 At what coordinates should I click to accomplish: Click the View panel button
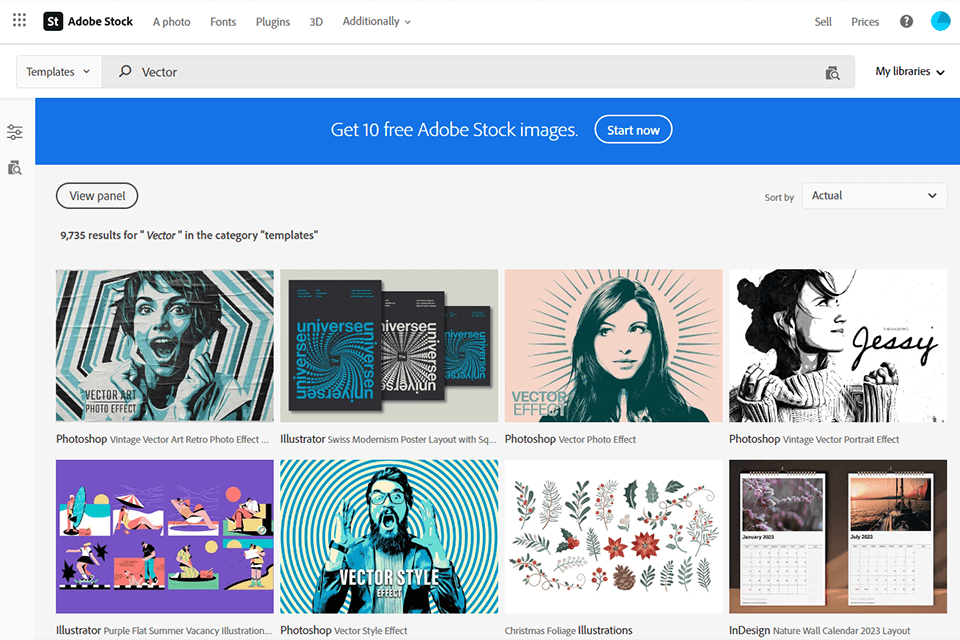click(97, 196)
